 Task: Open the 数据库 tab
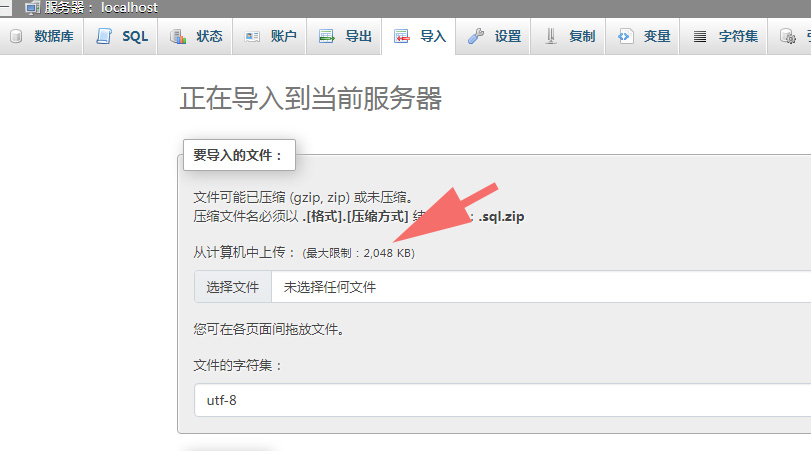42,36
